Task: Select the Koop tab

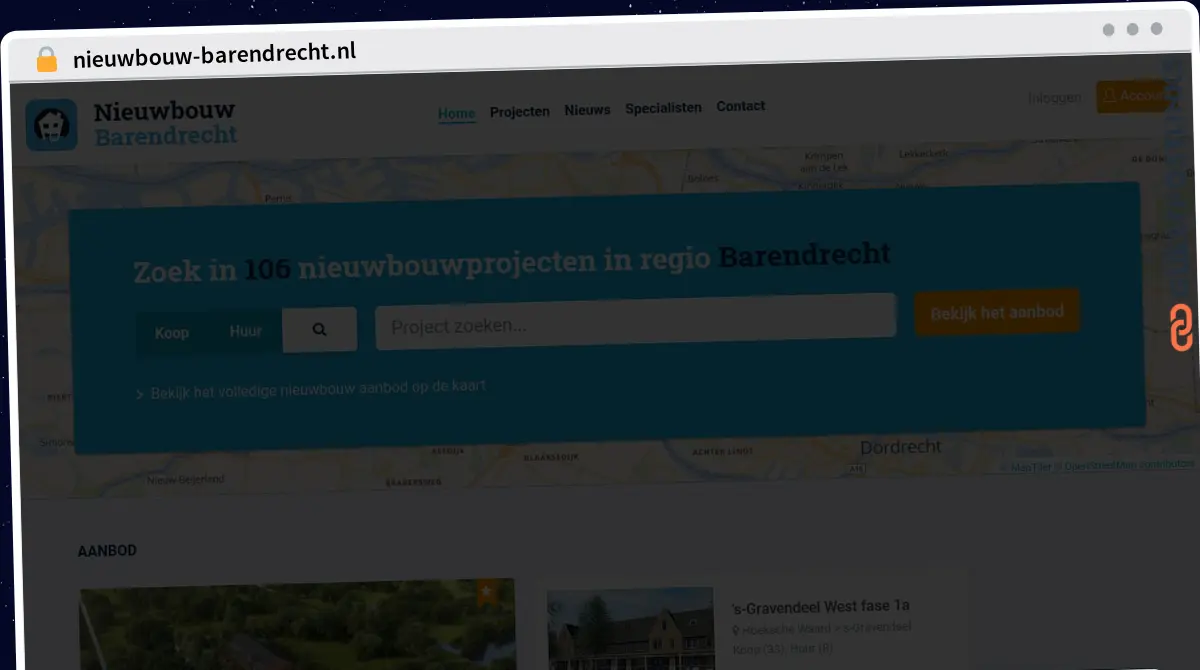Action: [x=172, y=333]
